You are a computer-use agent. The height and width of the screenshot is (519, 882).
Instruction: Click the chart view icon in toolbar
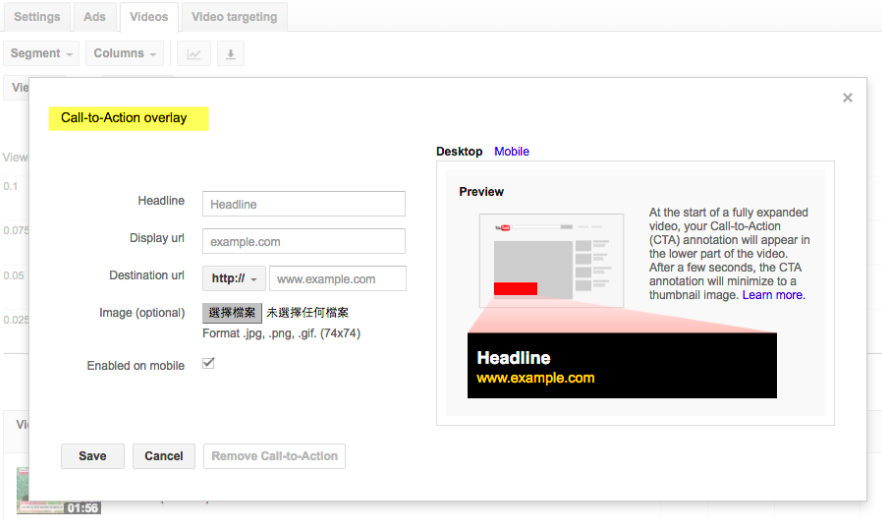194,54
